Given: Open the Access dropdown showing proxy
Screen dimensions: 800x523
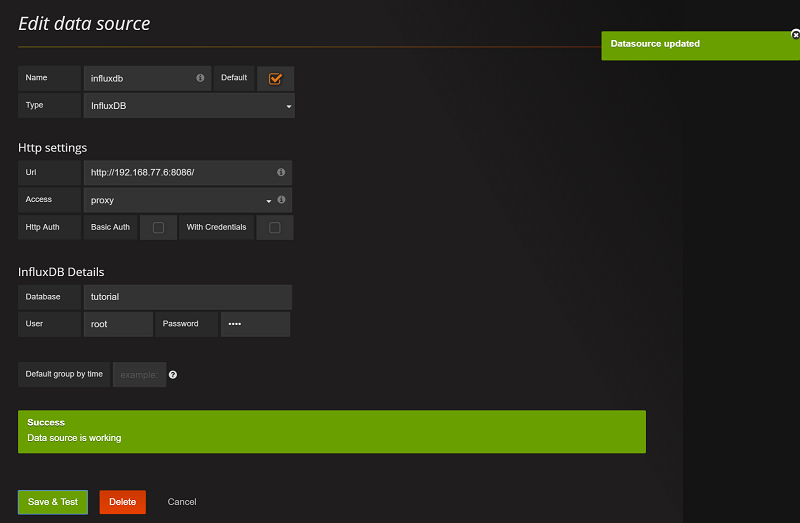Looking at the screenshot, I should pyautogui.click(x=179, y=200).
